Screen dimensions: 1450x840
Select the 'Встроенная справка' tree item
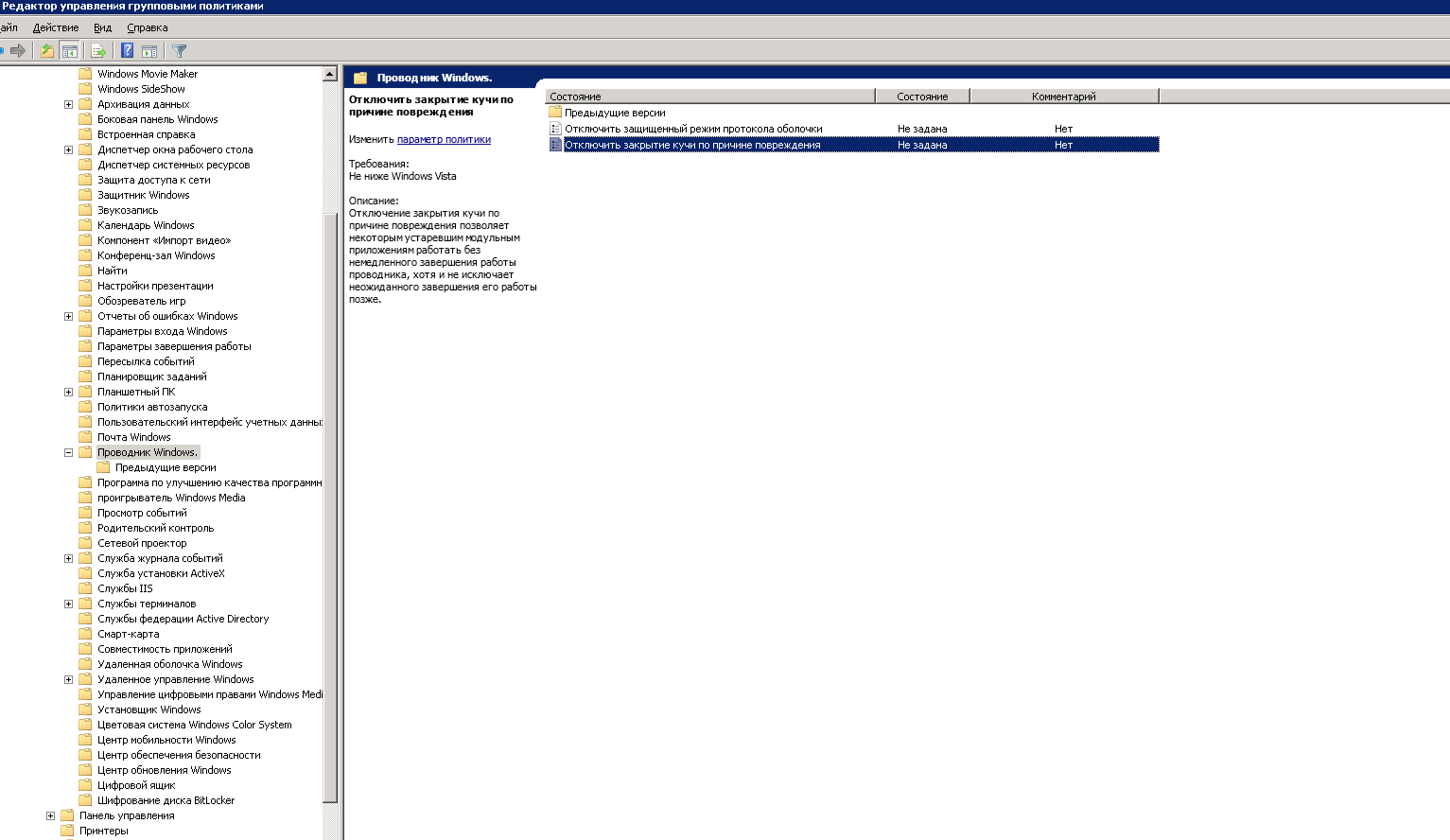tap(146, 134)
